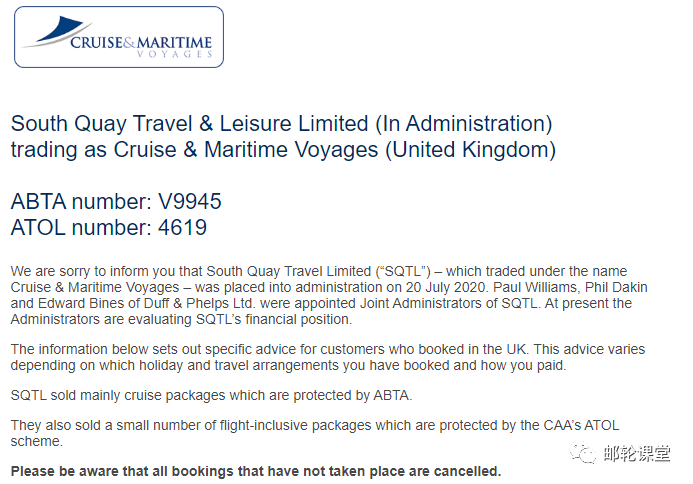Screen dimensions: 693x484
Task: Click the paragraph beginning We are sorry
Action: 329,295
